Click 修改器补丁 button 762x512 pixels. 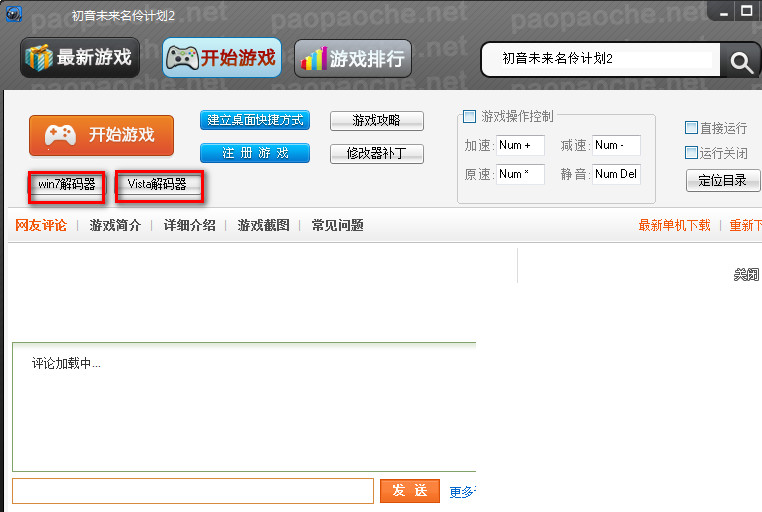point(377,154)
